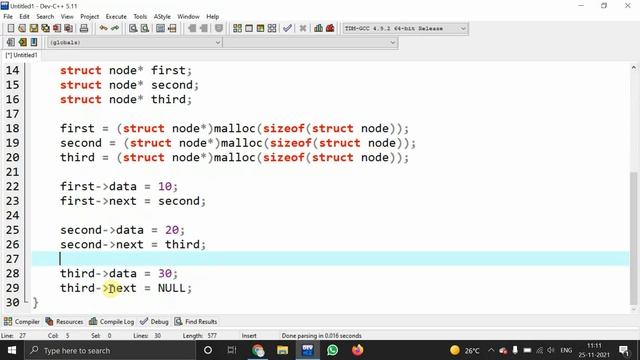This screenshot has height=360, width=640.
Task: Click the Compile & Run toolbar icon
Action: click(x=260, y=28)
